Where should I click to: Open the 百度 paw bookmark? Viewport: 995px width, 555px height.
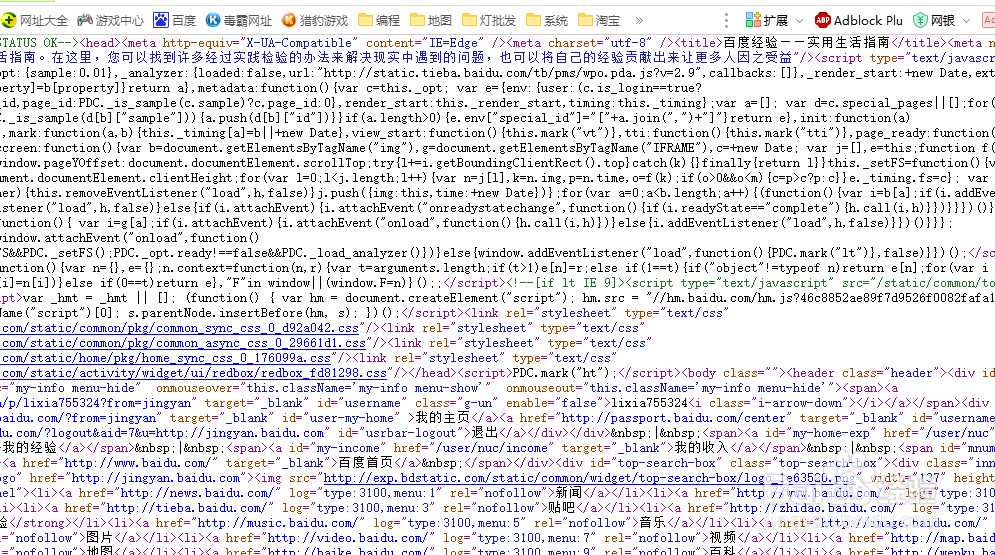pyautogui.click(x=175, y=20)
